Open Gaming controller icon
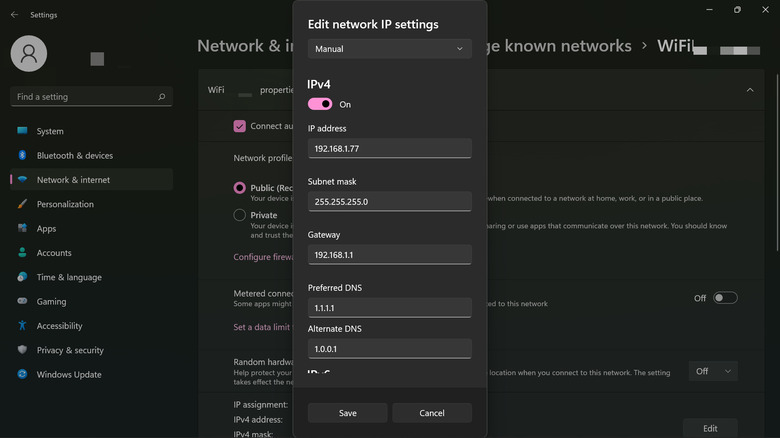The height and width of the screenshot is (438, 780). pos(22,302)
